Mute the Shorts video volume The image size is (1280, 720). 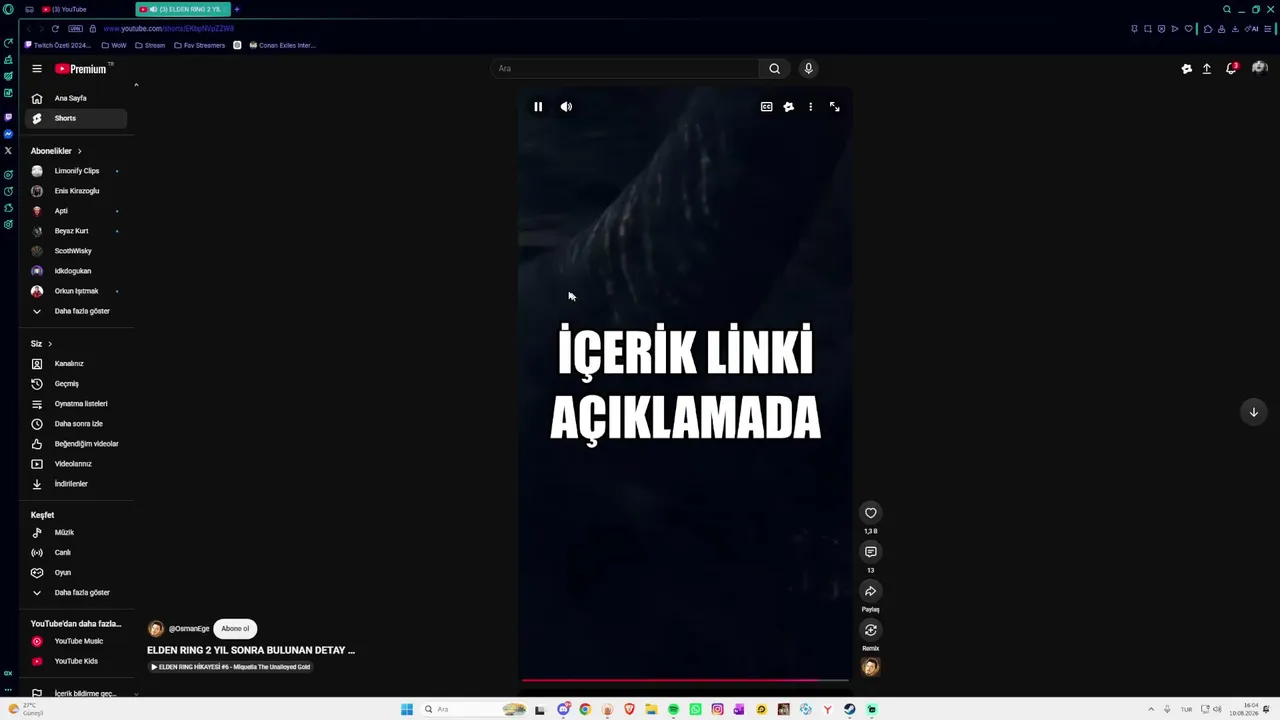tap(566, 107)
